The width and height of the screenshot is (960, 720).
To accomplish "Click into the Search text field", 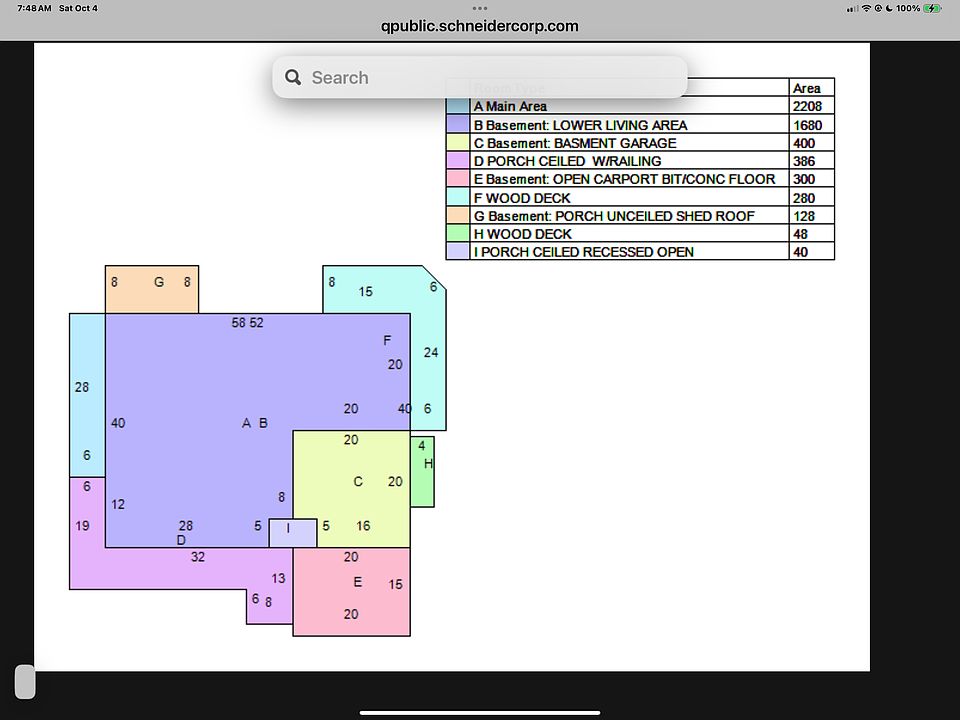I will click(x=480, y=78).
